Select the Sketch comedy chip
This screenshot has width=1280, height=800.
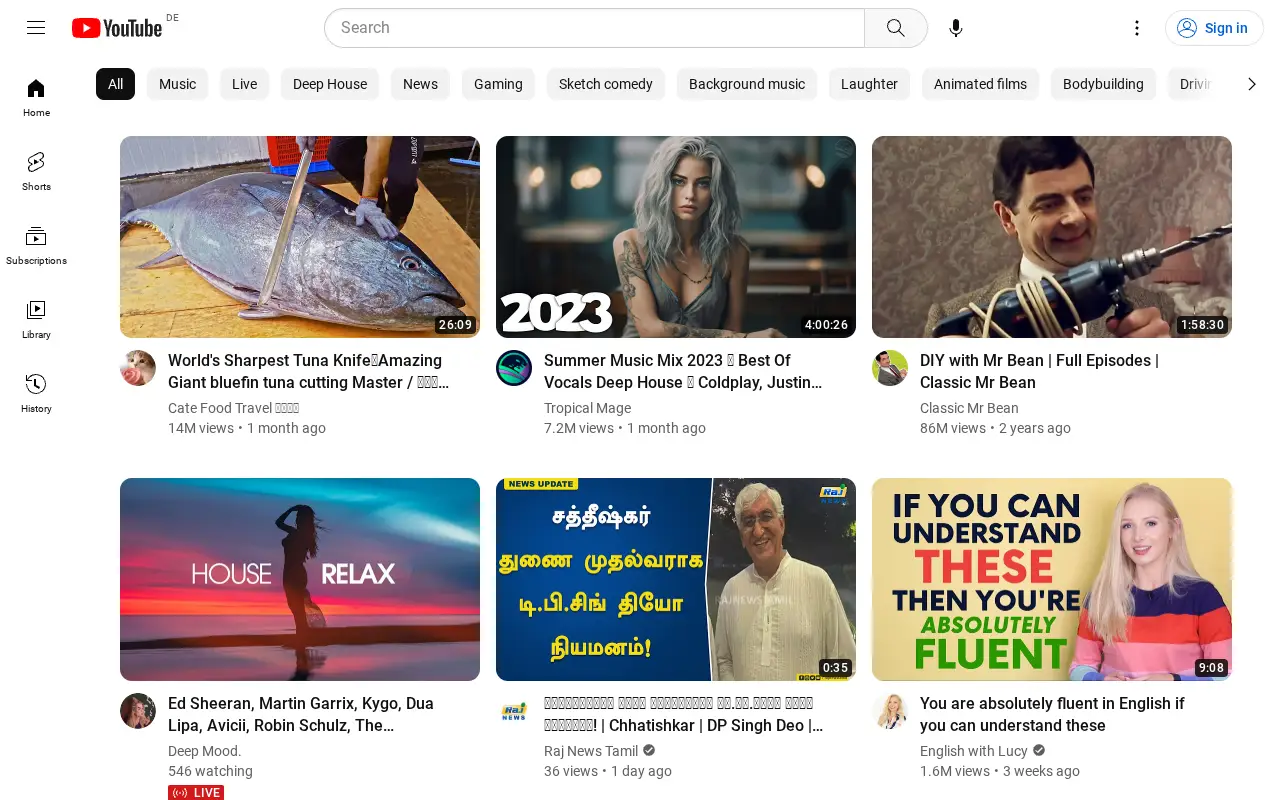click(x=606, y=84)
